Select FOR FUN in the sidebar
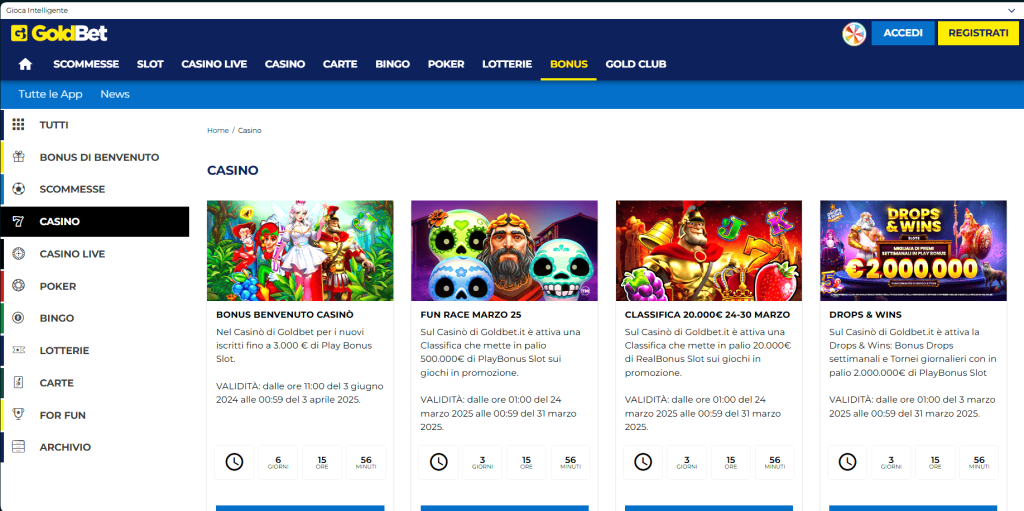 (95, 415)
